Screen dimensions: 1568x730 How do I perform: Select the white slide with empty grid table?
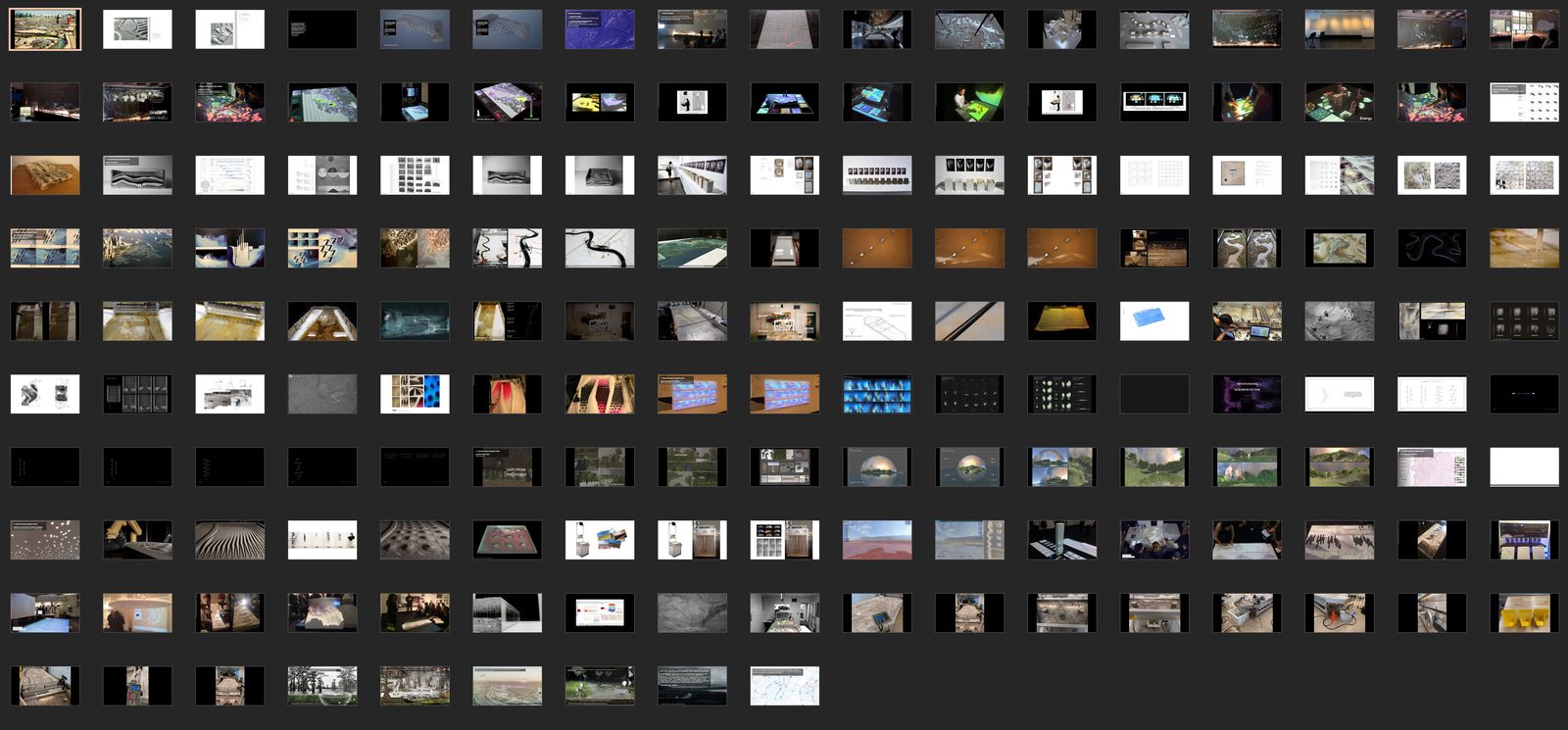[1154, 175]
